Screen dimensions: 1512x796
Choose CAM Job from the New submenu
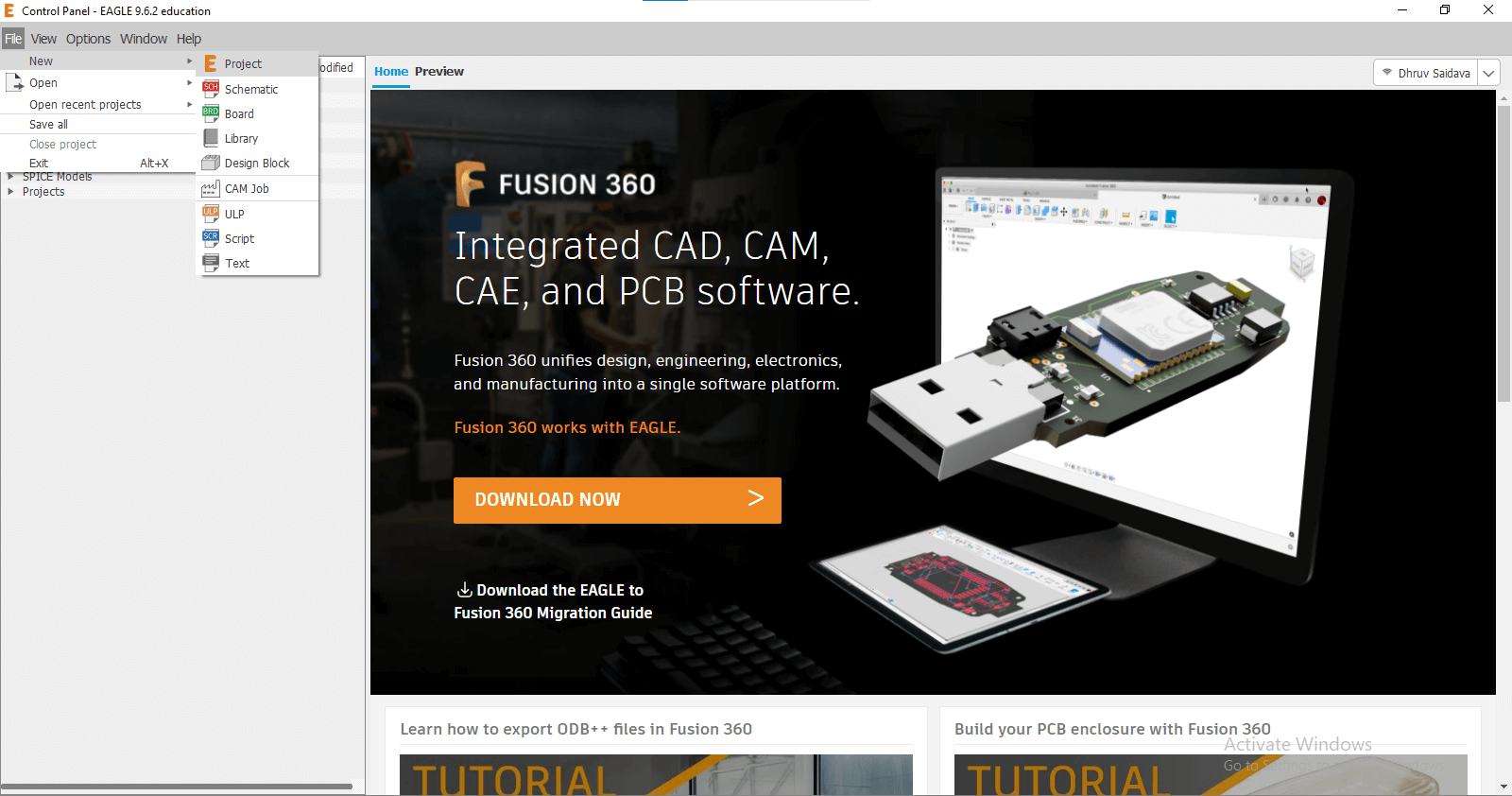257,188
